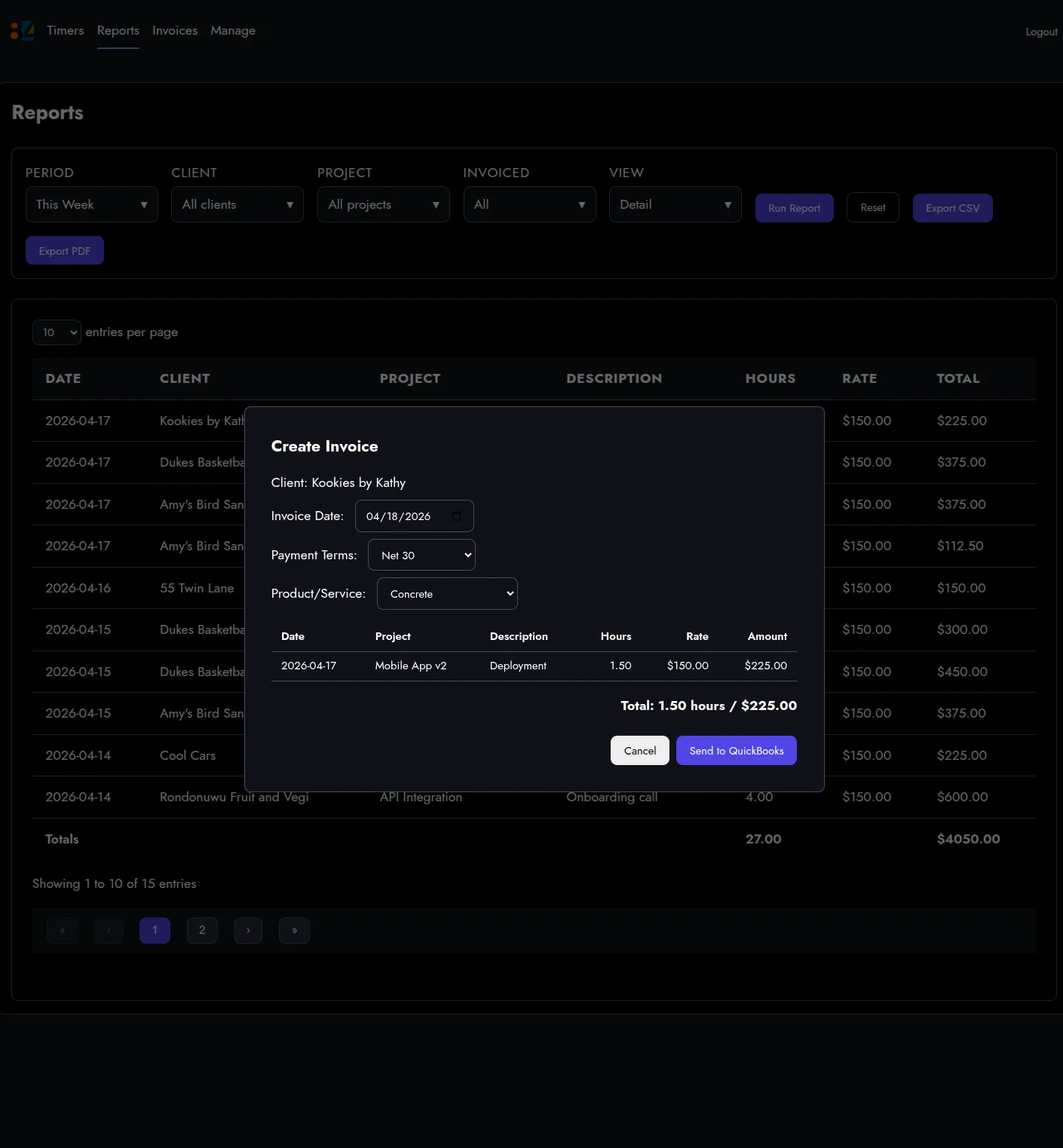This screenshot has height=1148, width=1063.
Task: Jump to last page arrow
Action: click(294, 930)
